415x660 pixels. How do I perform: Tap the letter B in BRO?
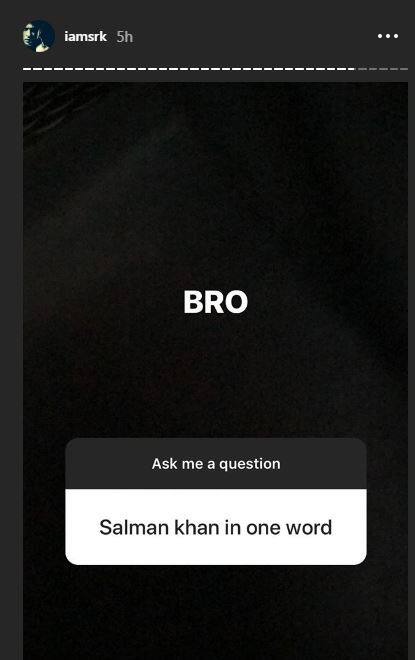[x=193, y=302]
